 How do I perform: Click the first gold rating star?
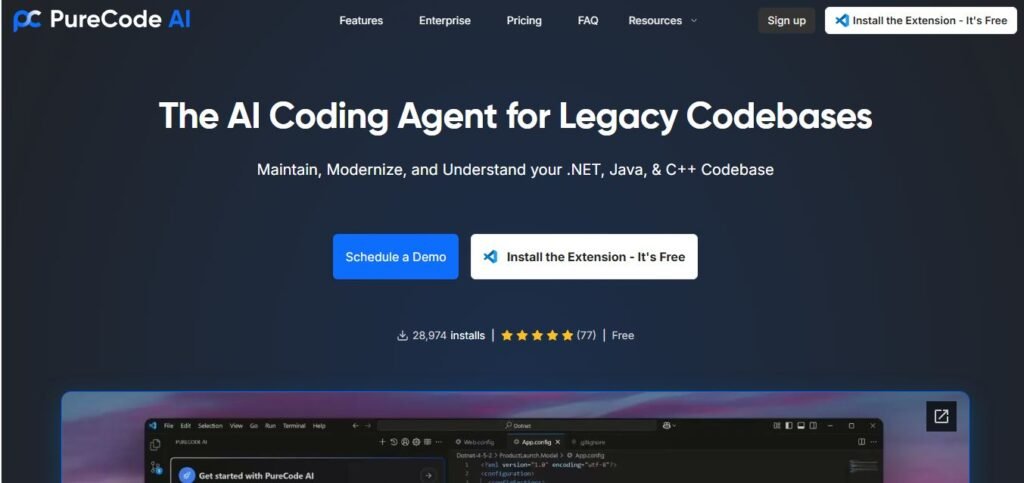507,335
